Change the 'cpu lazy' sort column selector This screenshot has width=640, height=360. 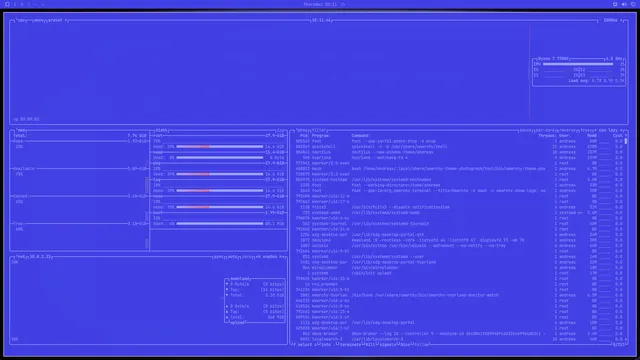pyautogui.click(x=608, y=130)
